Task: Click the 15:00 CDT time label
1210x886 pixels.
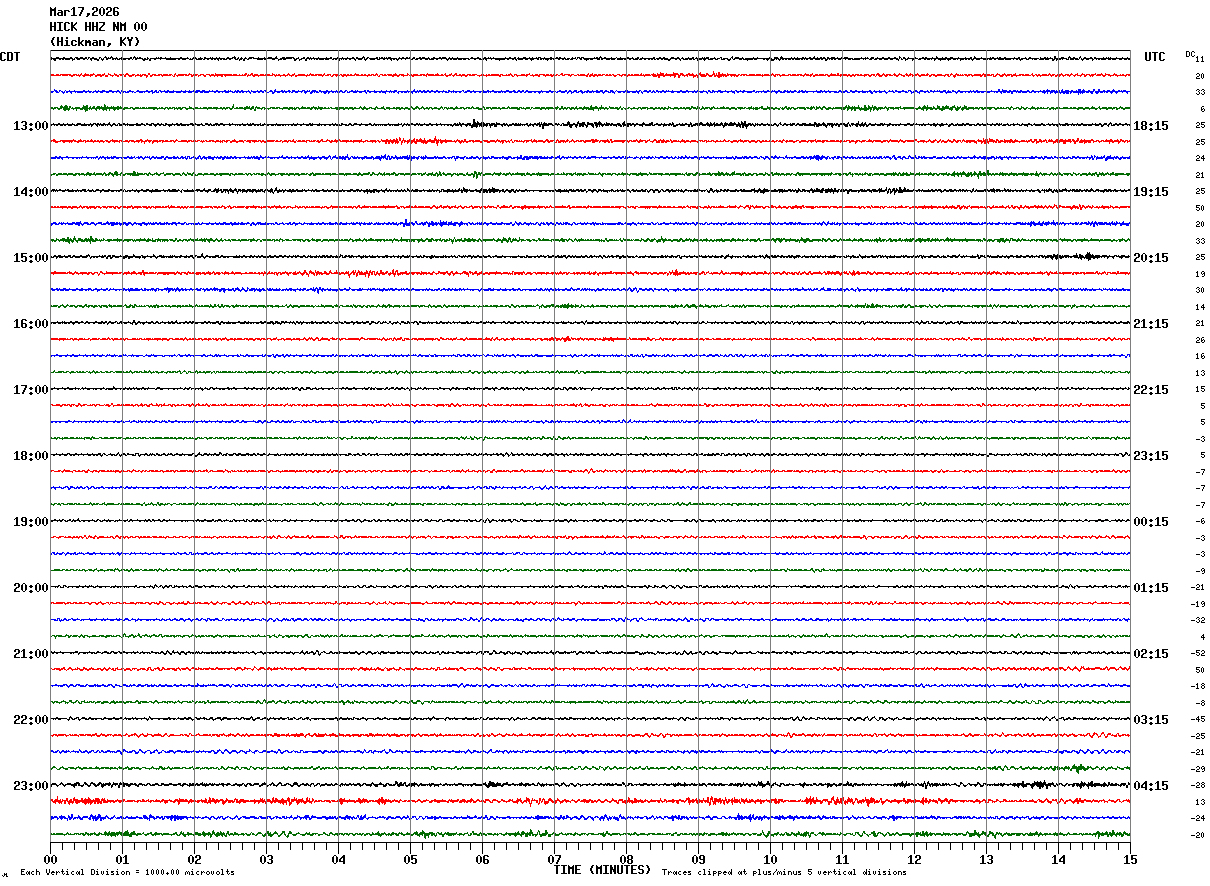Action: (x=30, y=258)
